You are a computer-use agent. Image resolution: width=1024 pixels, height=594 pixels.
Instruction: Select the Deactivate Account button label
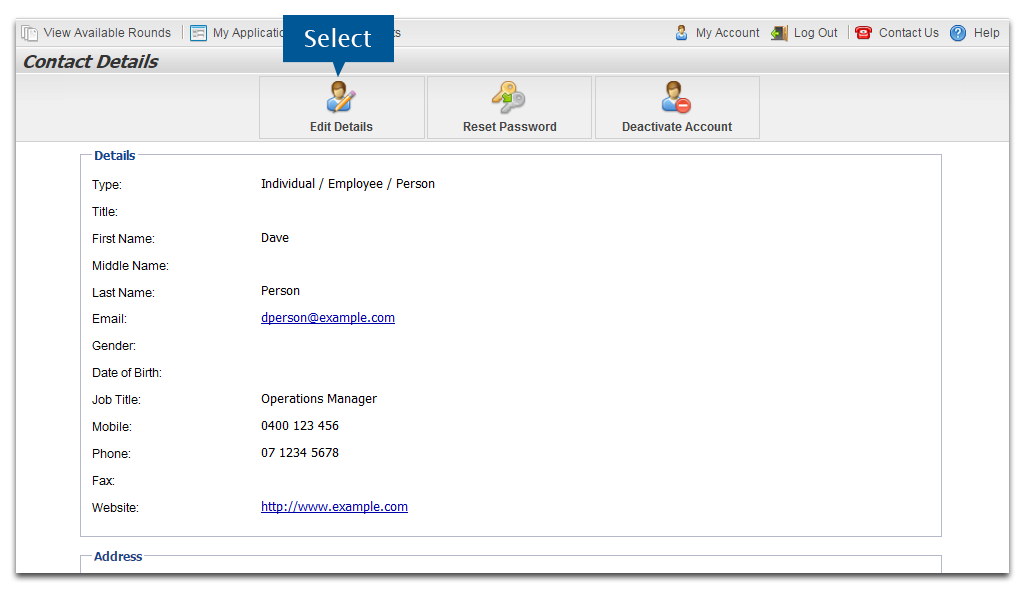(677, 127)
